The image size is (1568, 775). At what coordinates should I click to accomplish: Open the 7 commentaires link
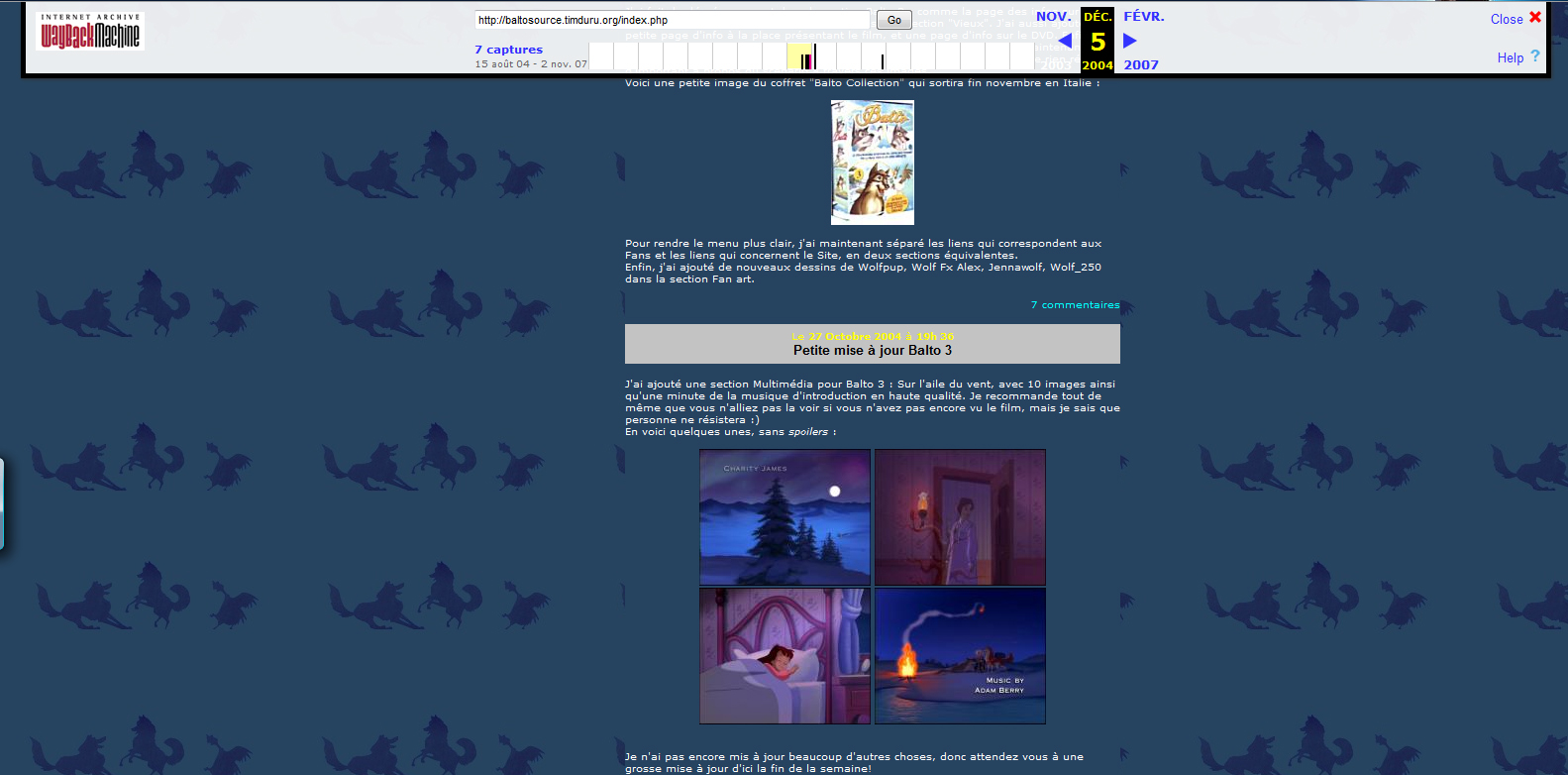(1076, 305)
